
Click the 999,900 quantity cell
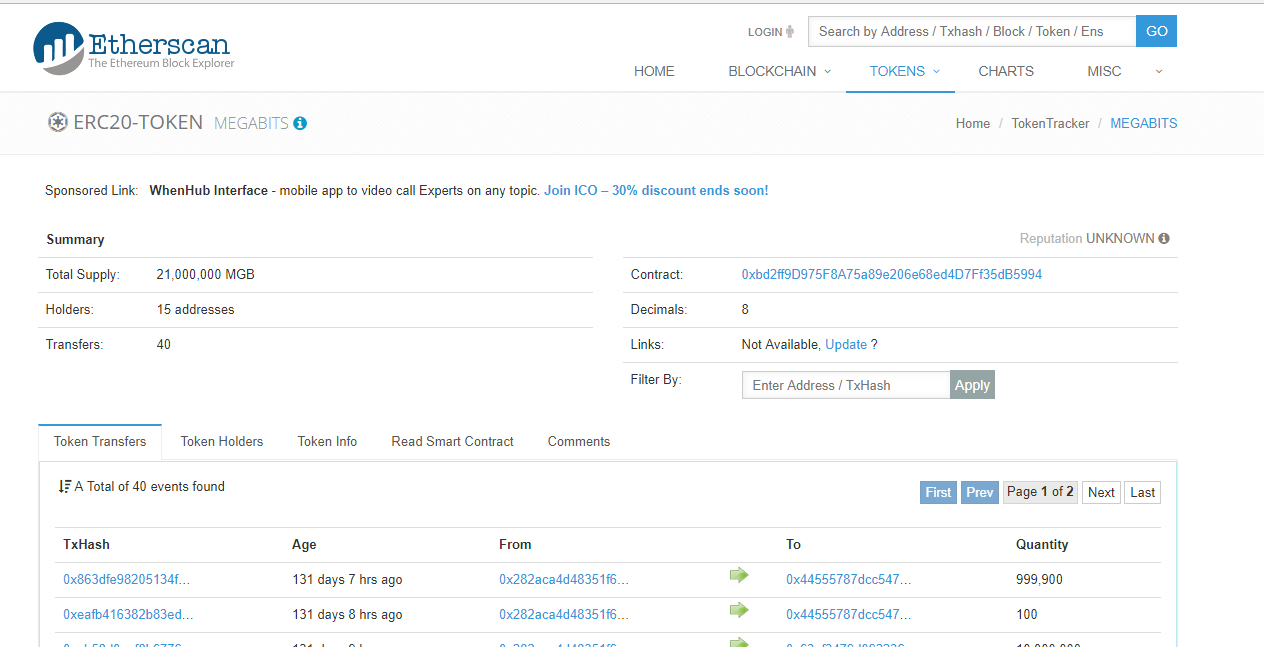click(x=1039, y=579)
